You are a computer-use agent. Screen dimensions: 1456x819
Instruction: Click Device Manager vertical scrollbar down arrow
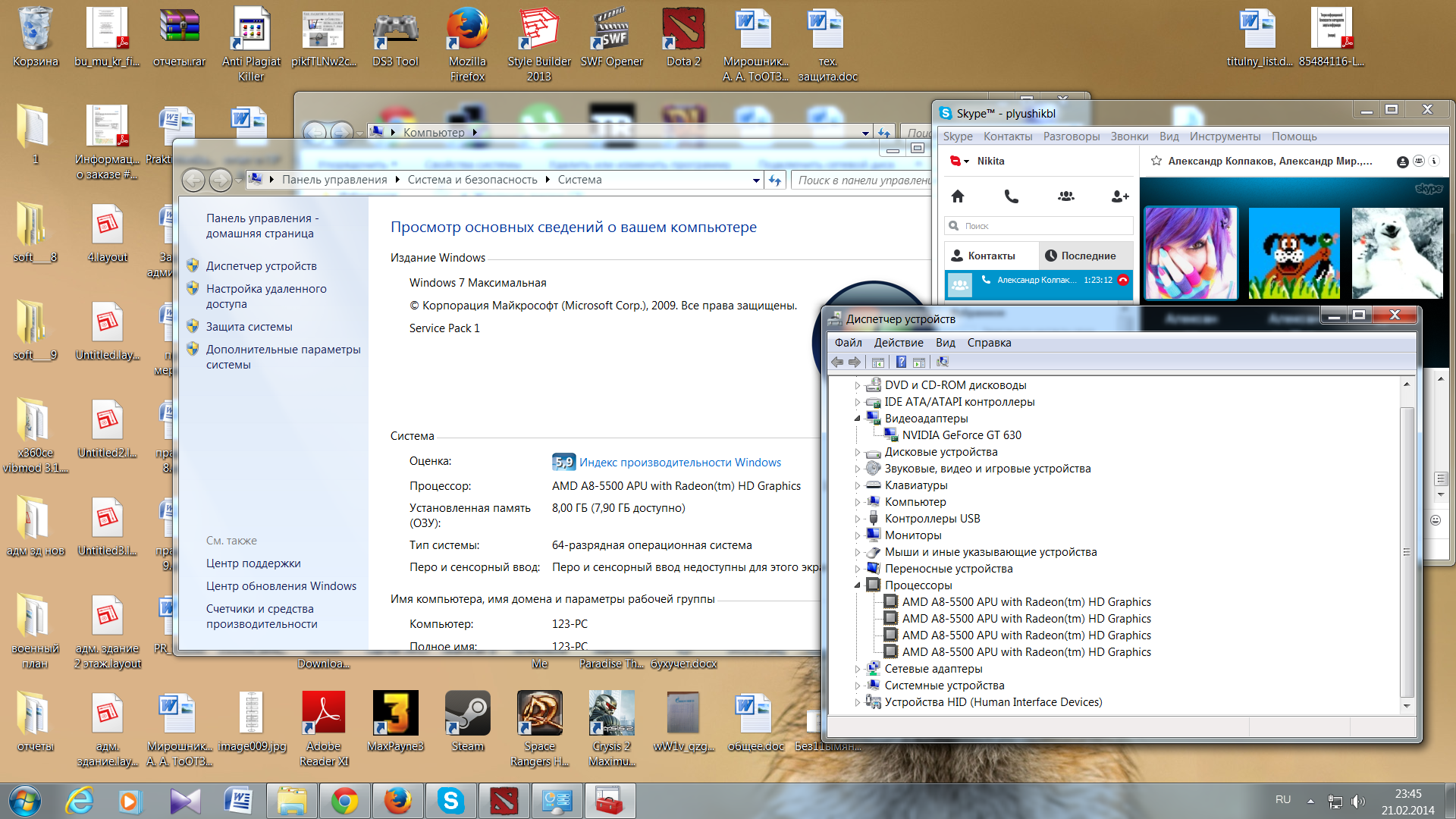1407,706
